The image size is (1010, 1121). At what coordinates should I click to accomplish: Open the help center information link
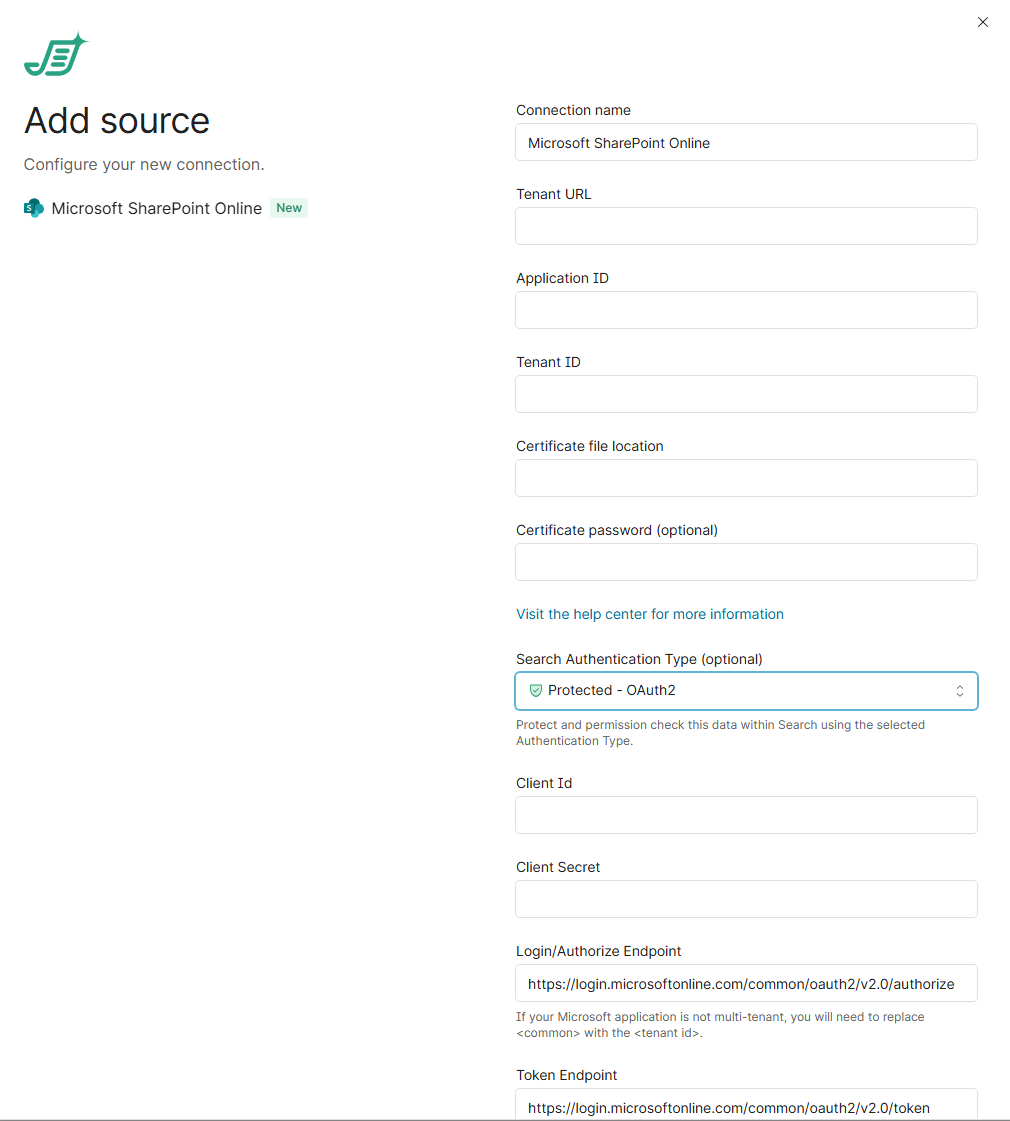coord(649,614)
